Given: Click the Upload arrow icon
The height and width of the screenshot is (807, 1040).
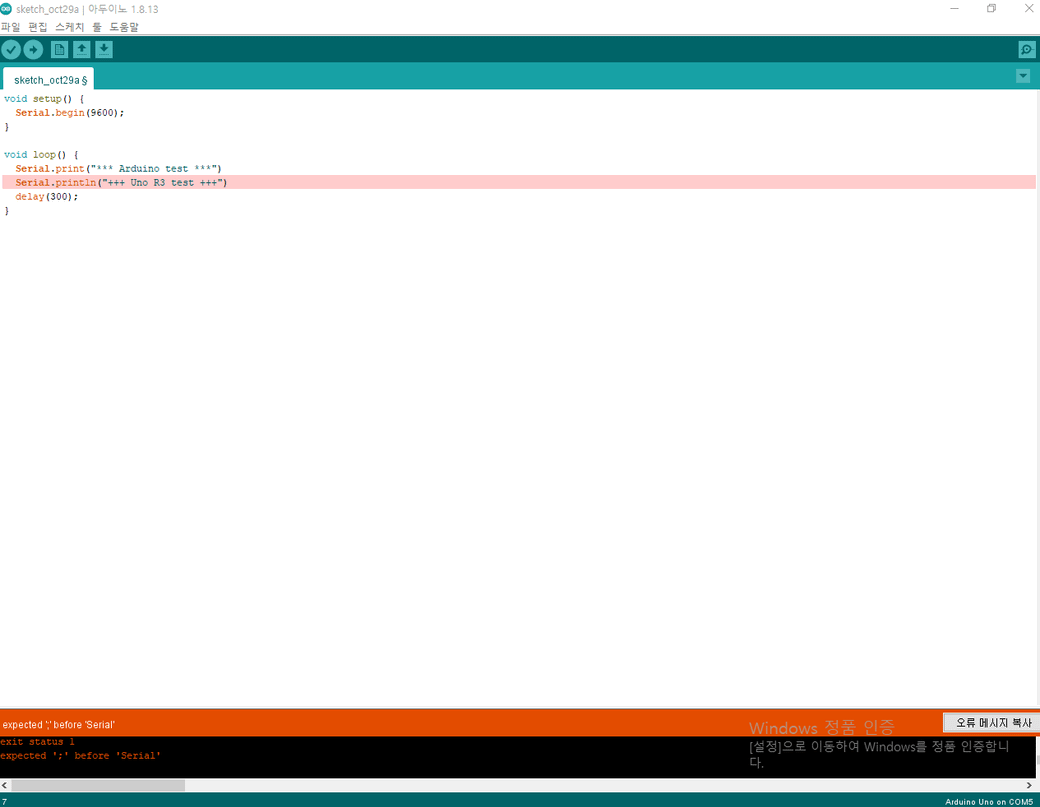Looking at the screenshot, I should [33, 50].
